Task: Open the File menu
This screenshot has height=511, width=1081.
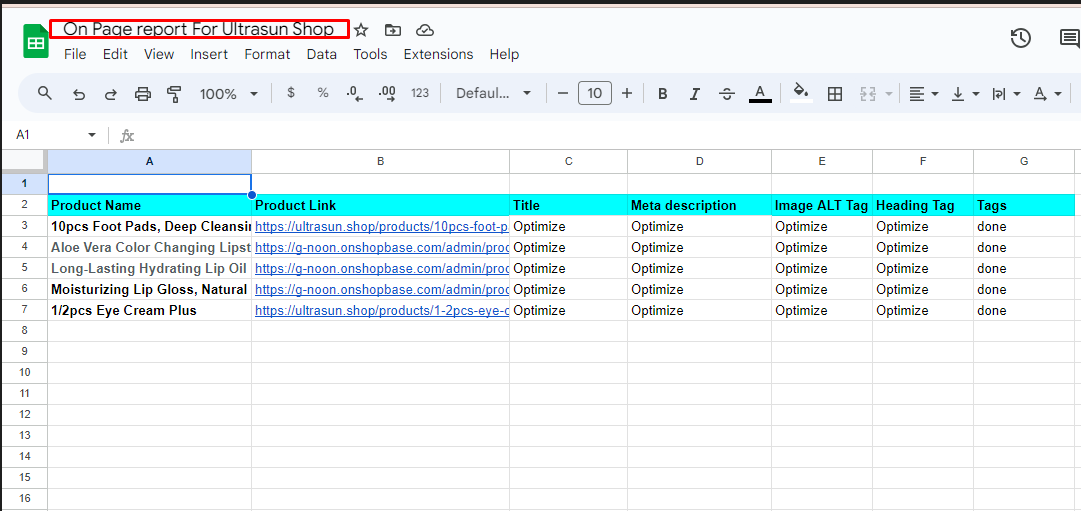Action: [x=75, y=54]
